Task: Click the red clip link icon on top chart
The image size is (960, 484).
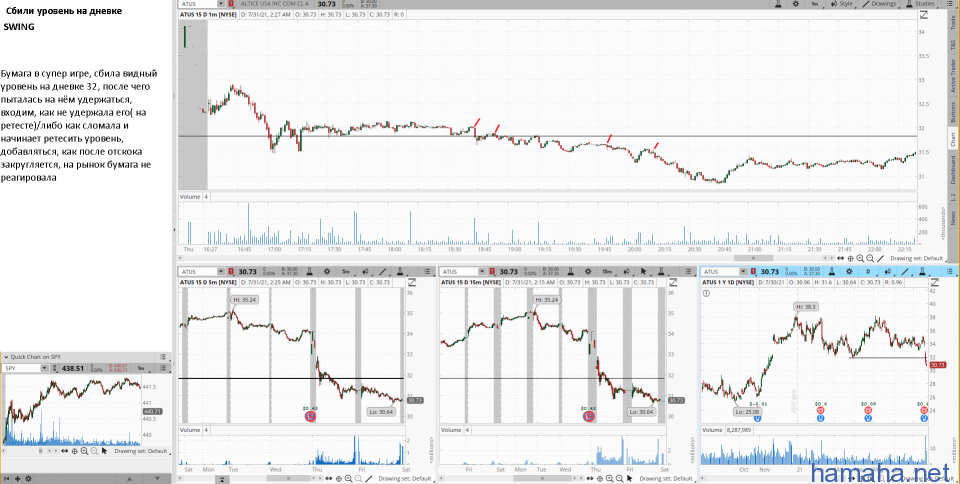Action: (x=231, y=3)
